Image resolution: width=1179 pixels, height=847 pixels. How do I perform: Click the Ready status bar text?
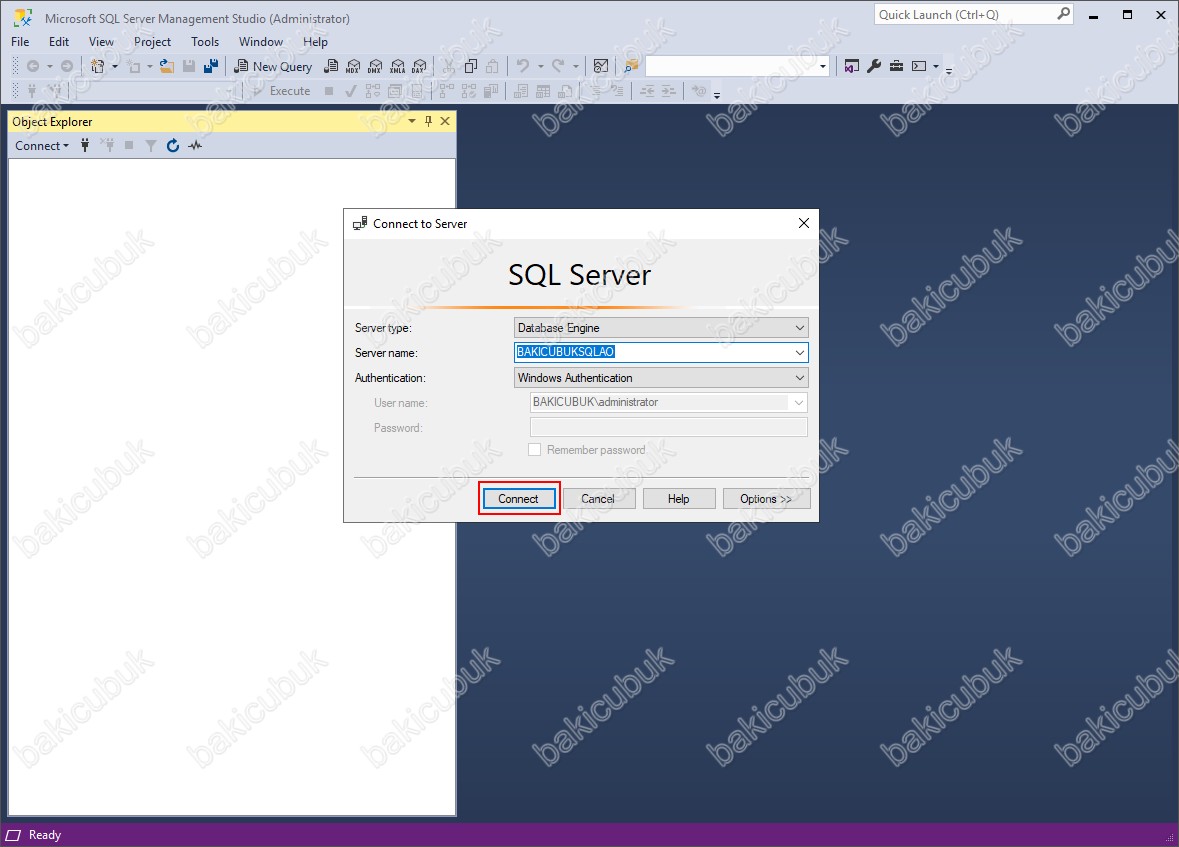44,835
